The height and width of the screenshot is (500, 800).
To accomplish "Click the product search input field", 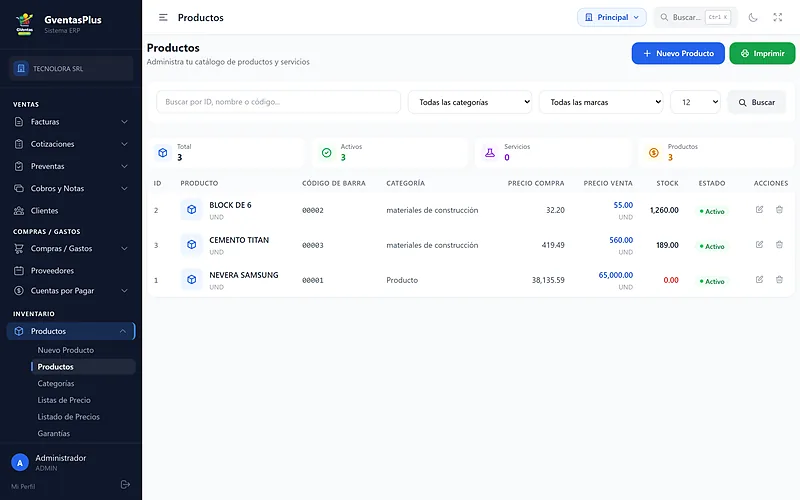I will click(x=278, y=102).
